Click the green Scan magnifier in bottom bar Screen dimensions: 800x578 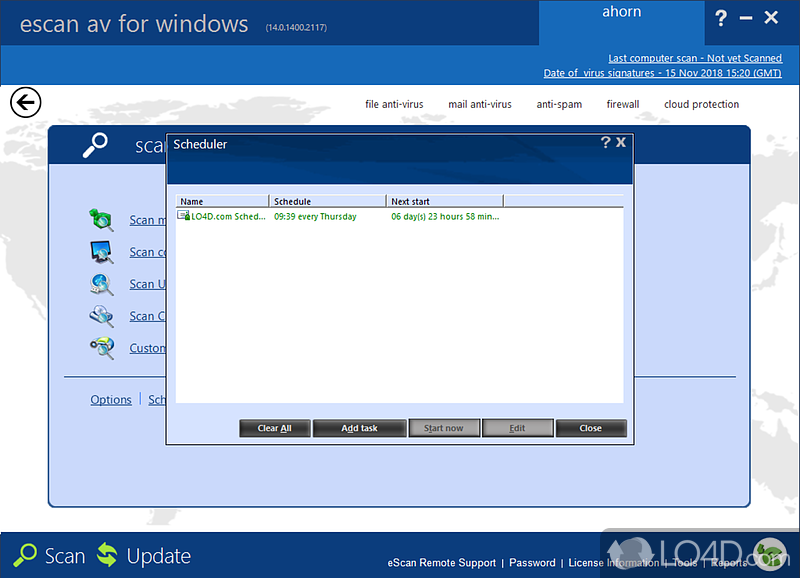pos(24,556)
